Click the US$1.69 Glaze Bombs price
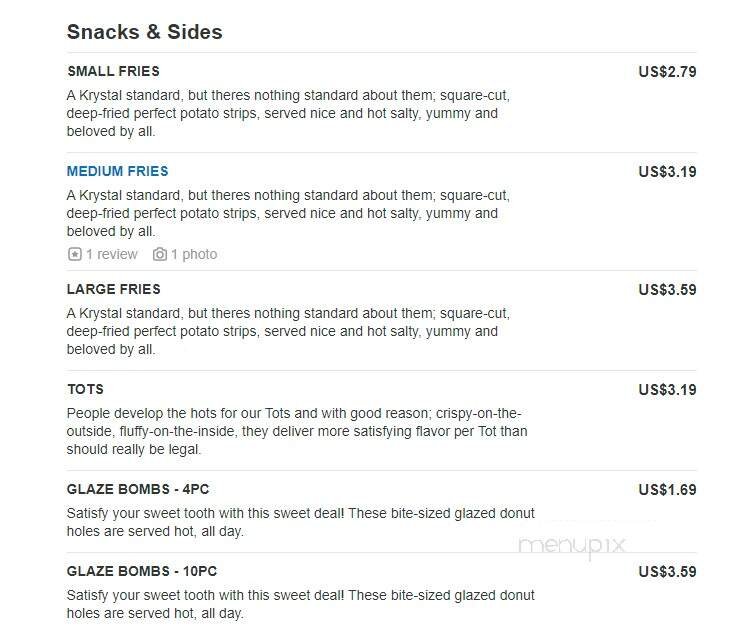This screenshot has width=751, height=628. pyautogui.click(x=667, y=489)
